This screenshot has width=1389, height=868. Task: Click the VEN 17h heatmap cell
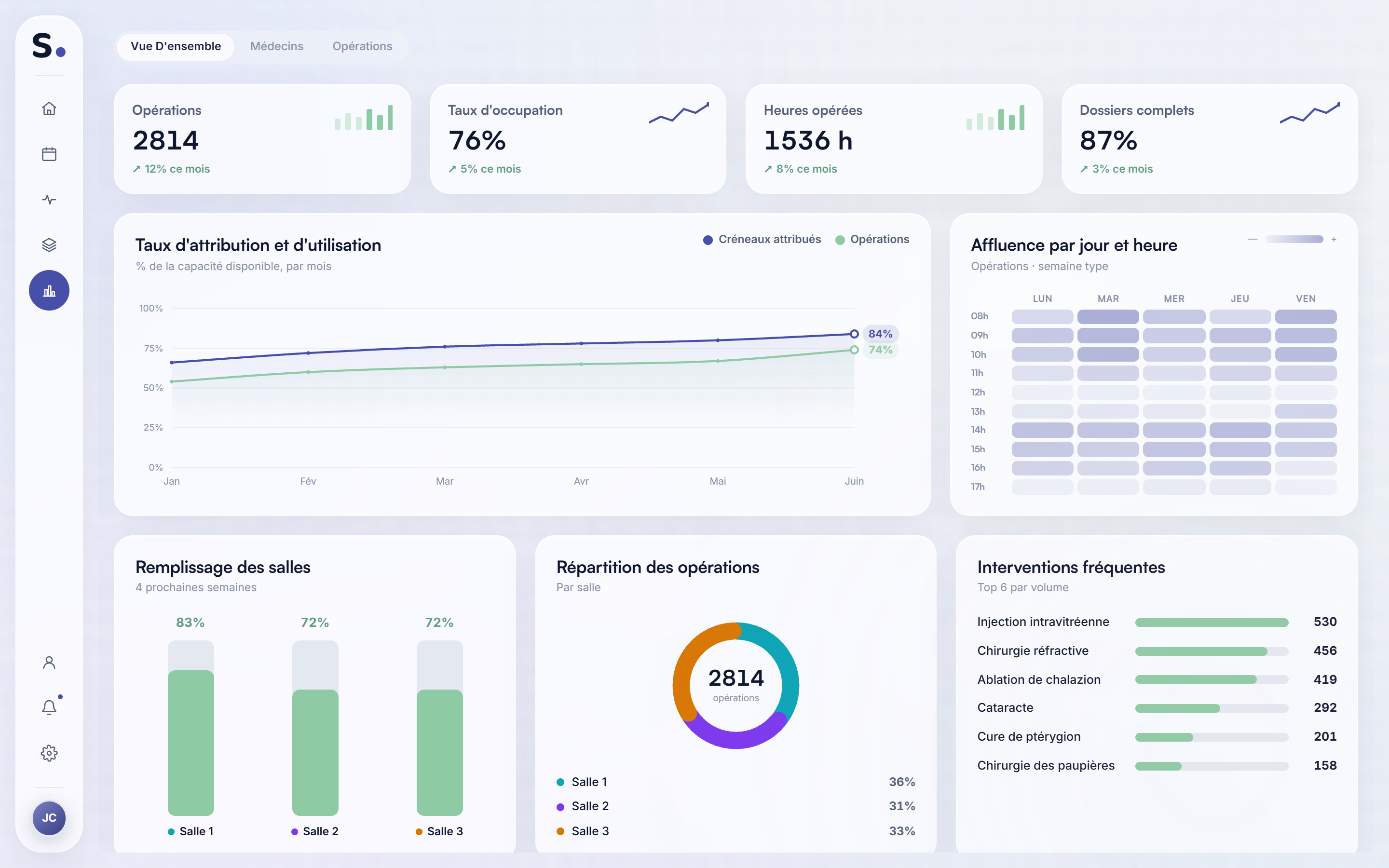point(1306,487)
